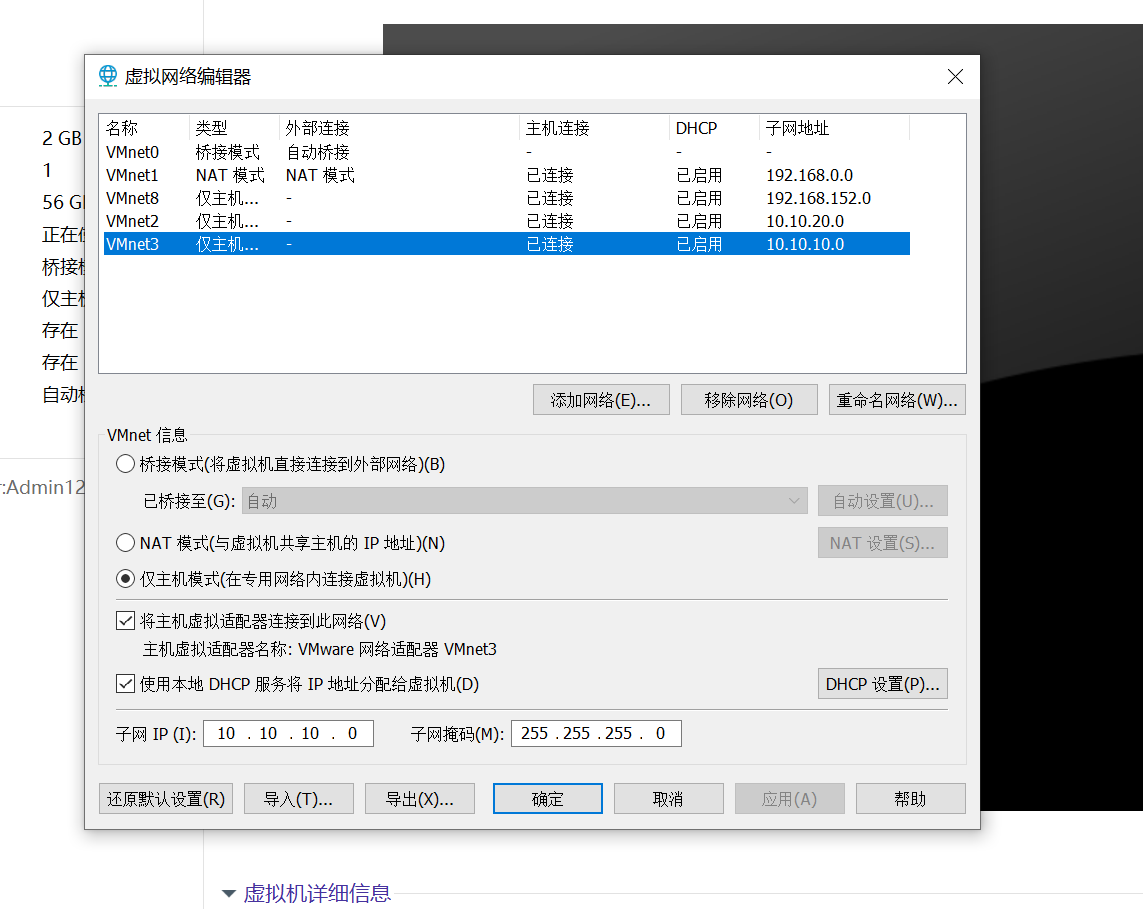Select the VMnet3 row
1143x909 pixels.
pyautogui.click(x=507, y=243)
